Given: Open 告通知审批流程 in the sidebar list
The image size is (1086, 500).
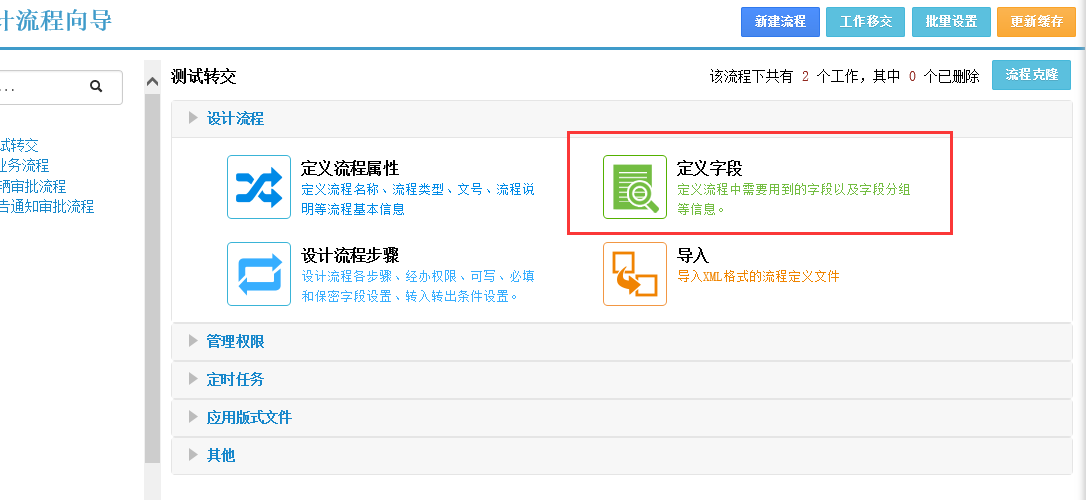Looking at the screenshot, I should pos(46,206).
